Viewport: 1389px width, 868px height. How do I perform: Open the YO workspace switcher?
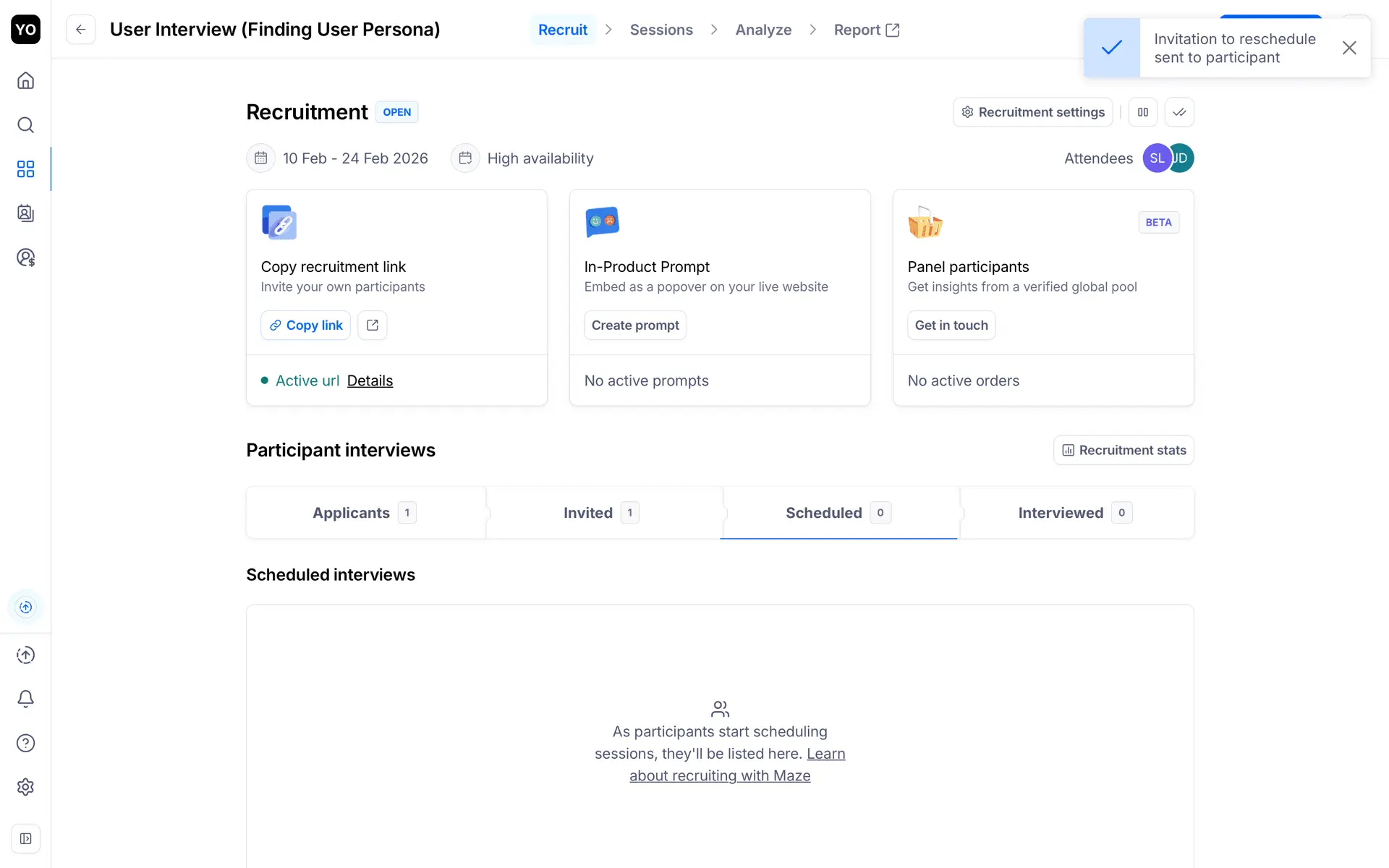tap(25, 30)
